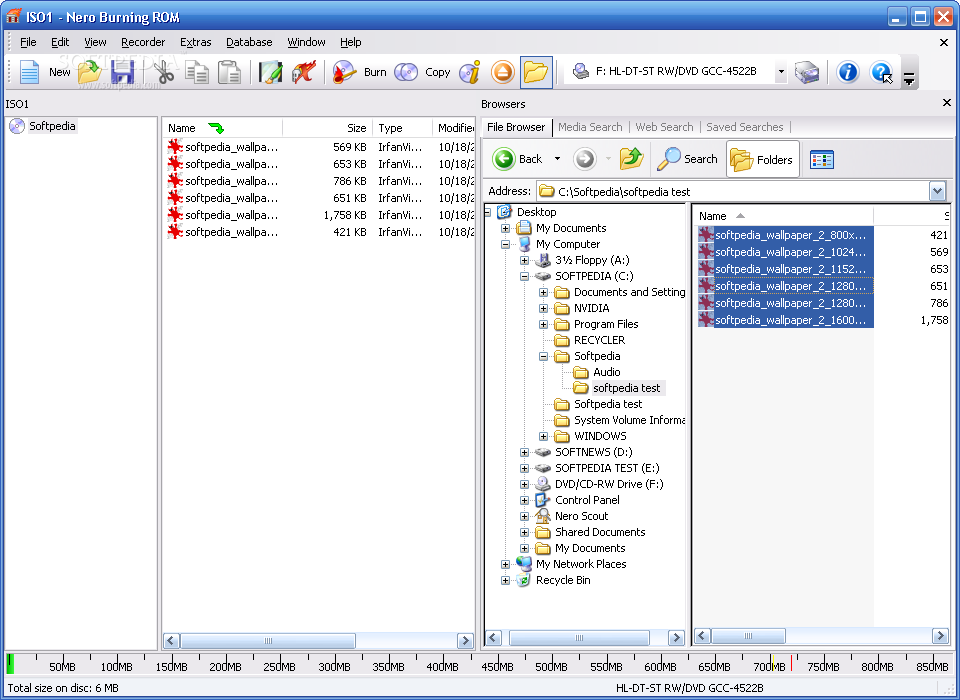Toggle the Folders pane button

[x=762, y=159]
